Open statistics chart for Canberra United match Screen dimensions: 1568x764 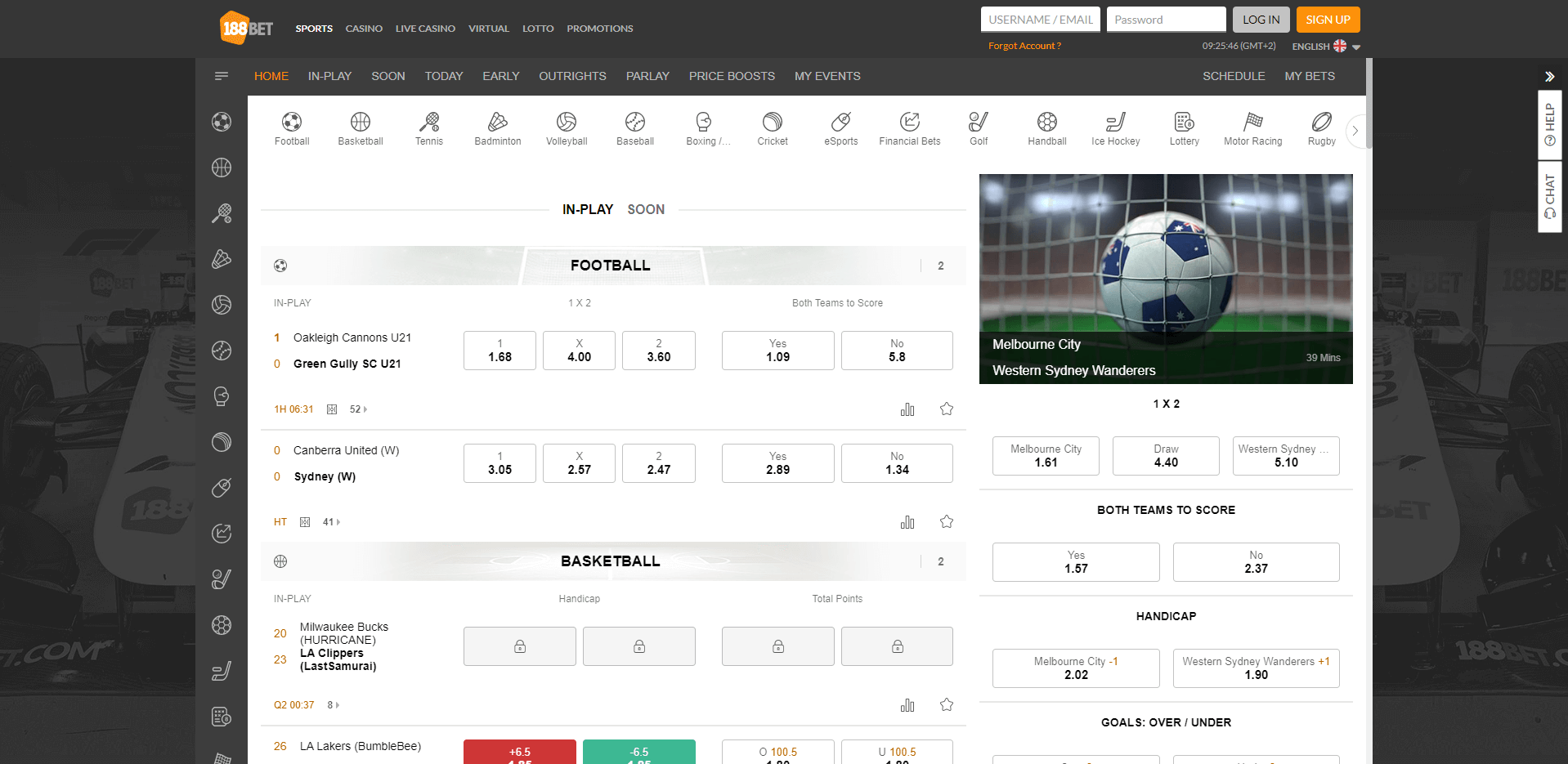[907, 522]
